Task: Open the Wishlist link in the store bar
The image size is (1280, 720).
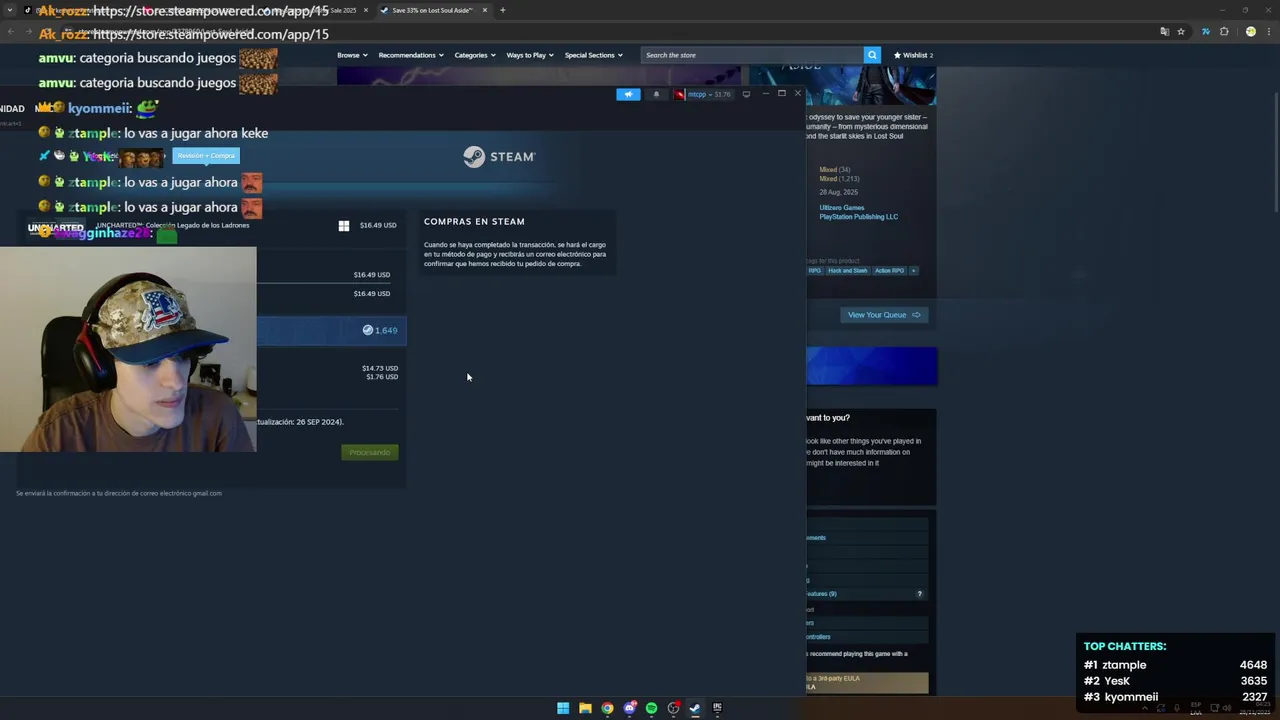Action: pos(913,55)
